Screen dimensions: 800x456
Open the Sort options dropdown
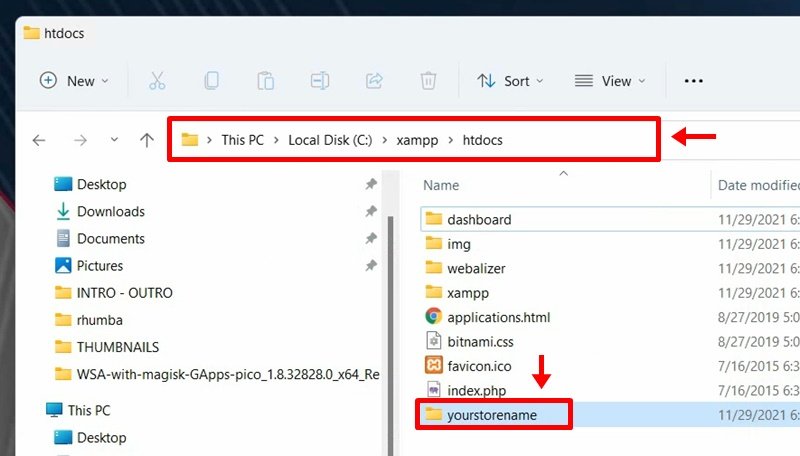click(x=510, y=81)
